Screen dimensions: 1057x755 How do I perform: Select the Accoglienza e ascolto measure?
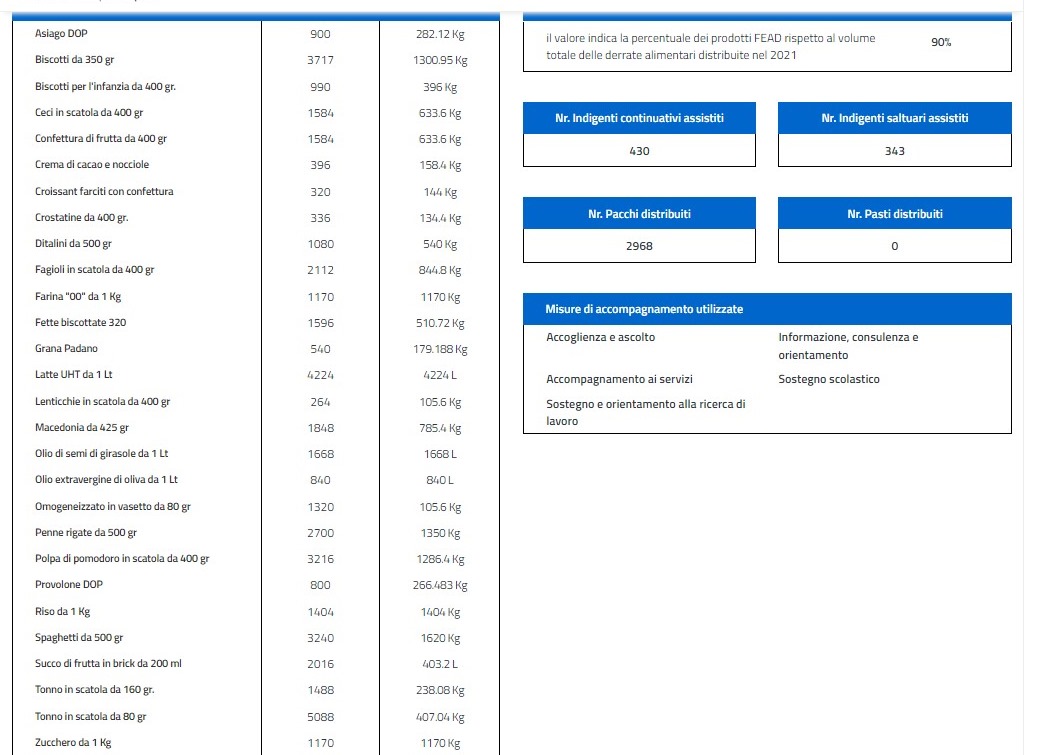tap(600, 337)
